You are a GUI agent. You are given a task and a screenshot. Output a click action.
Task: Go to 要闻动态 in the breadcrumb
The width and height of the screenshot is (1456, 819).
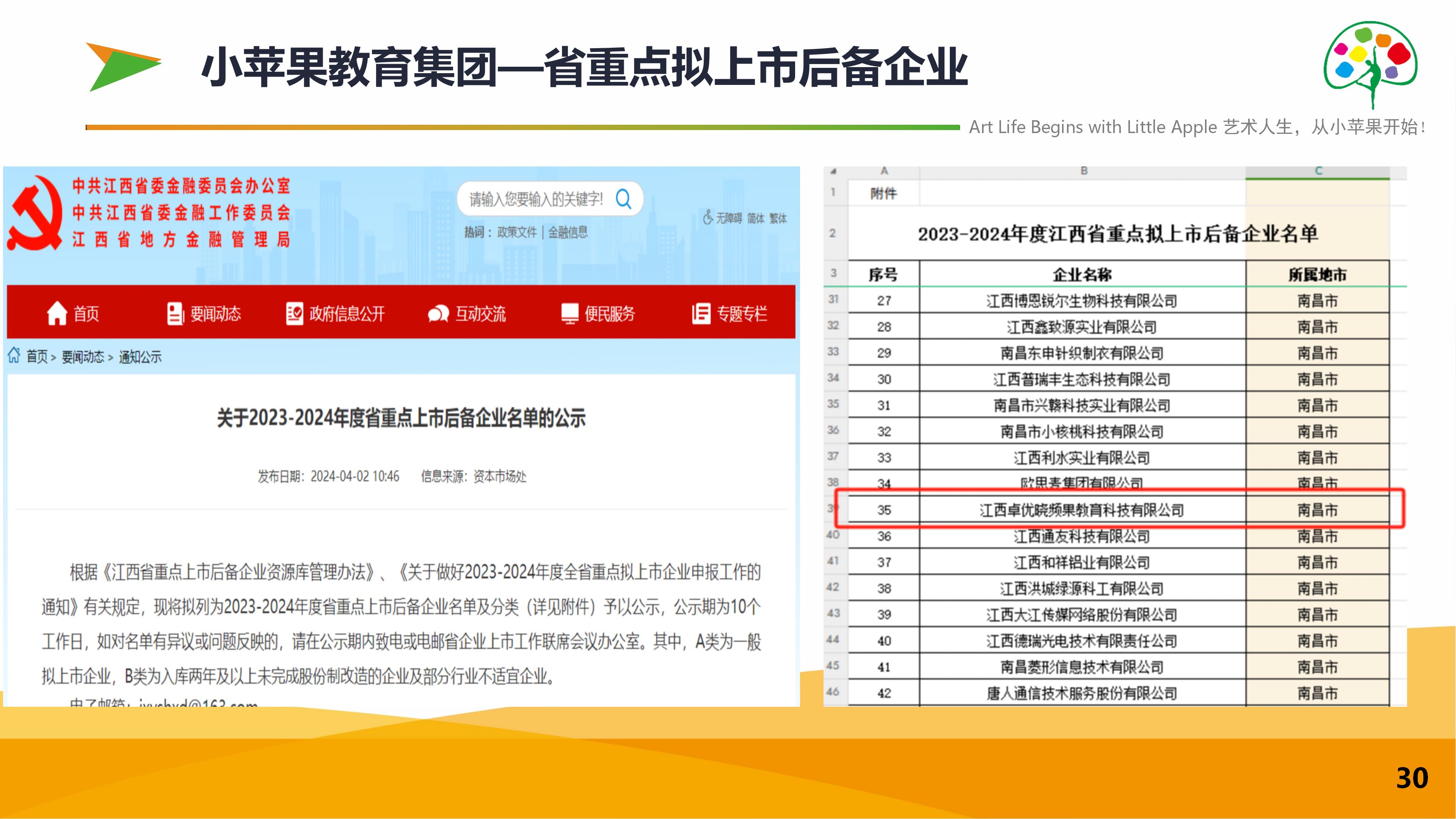[83, 357]
